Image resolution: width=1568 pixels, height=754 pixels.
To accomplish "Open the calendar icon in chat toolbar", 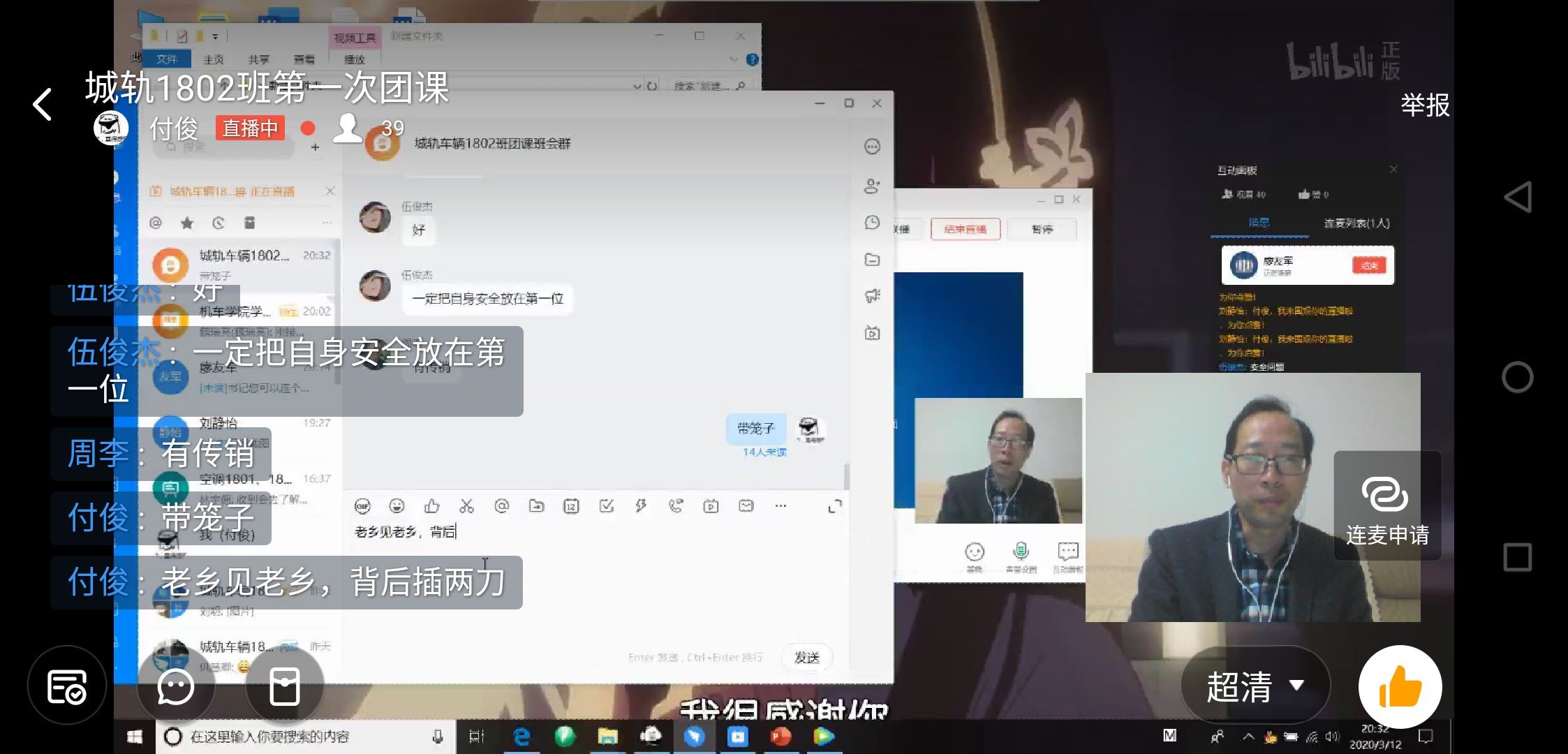I will pos(571,506).
